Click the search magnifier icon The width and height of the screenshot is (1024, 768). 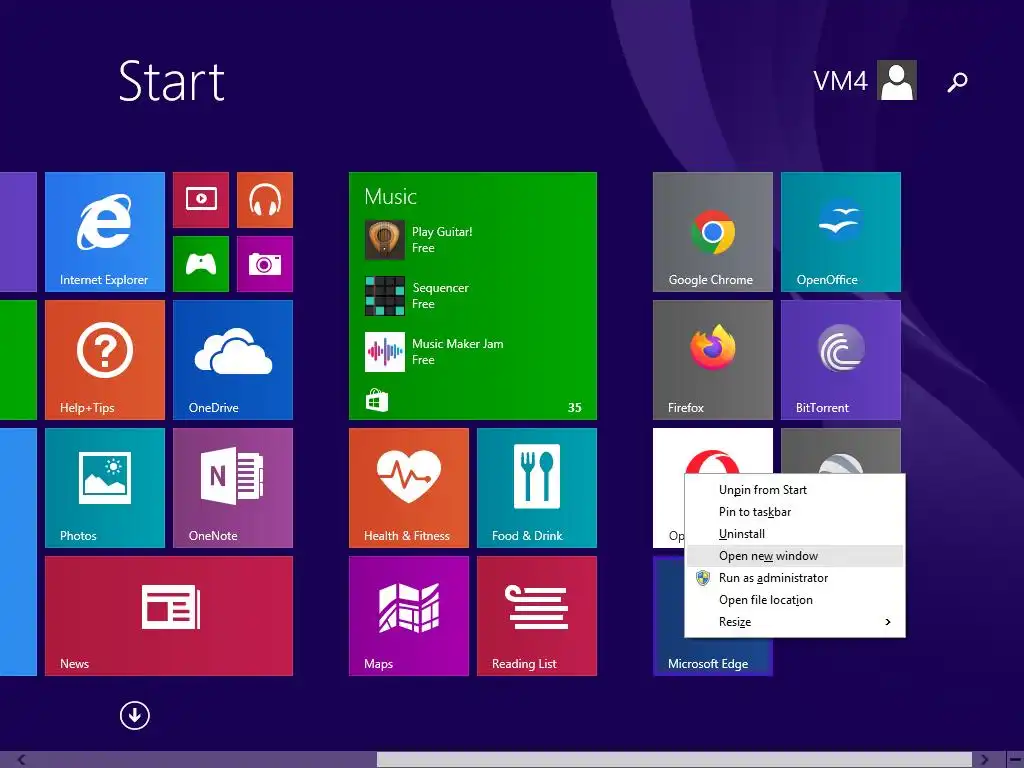(x=957, y=82)
